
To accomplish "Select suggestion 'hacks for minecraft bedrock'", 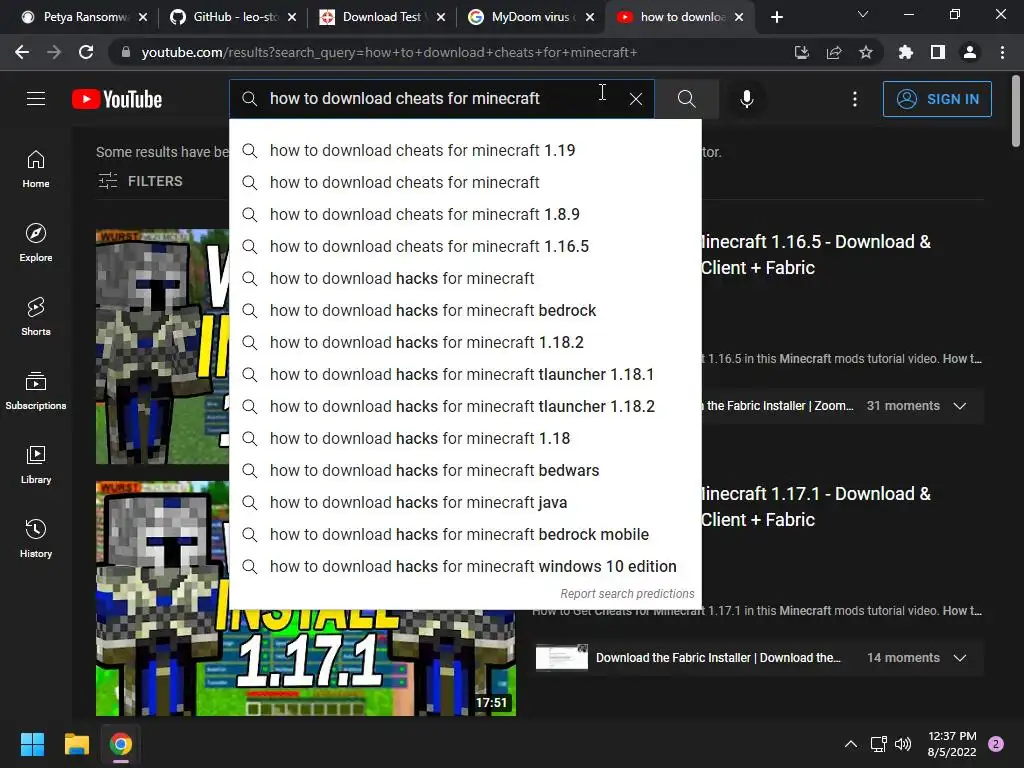I will (466, 310).
